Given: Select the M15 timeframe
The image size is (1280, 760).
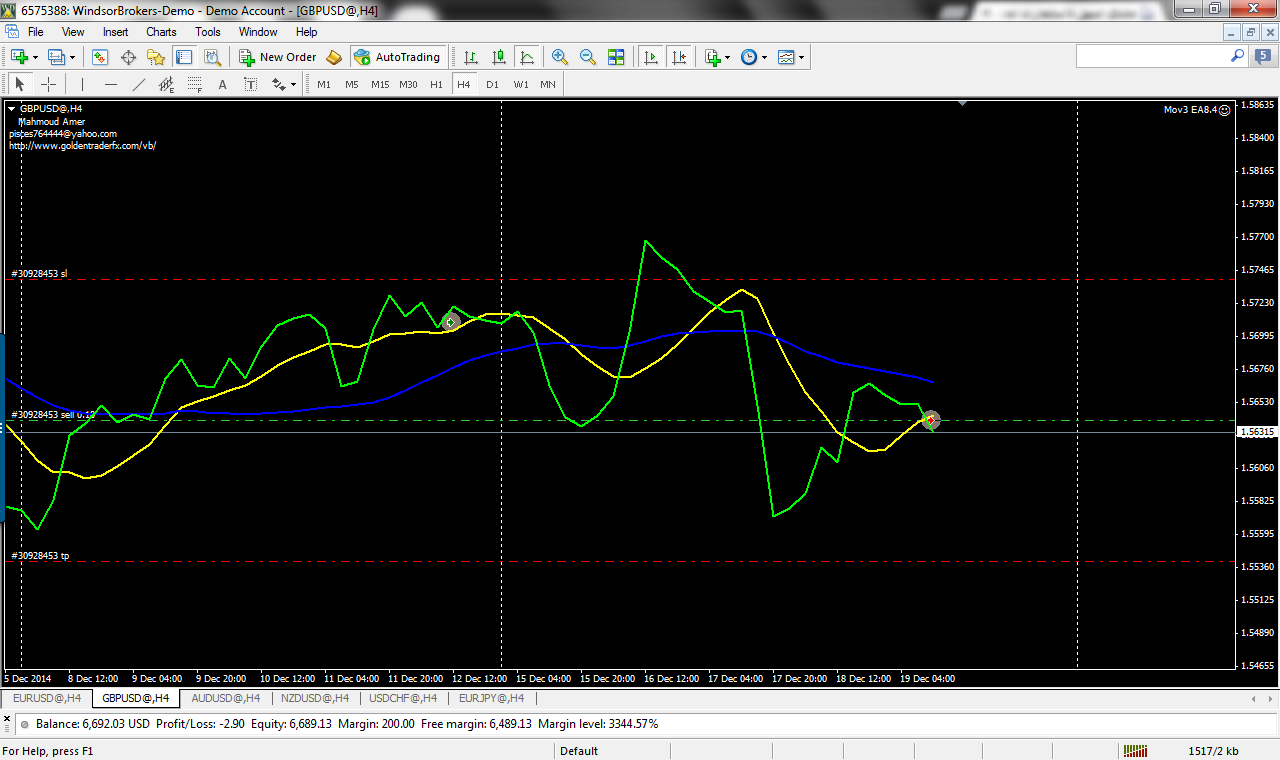Looking at the screenshot, I should pos(380,84).
